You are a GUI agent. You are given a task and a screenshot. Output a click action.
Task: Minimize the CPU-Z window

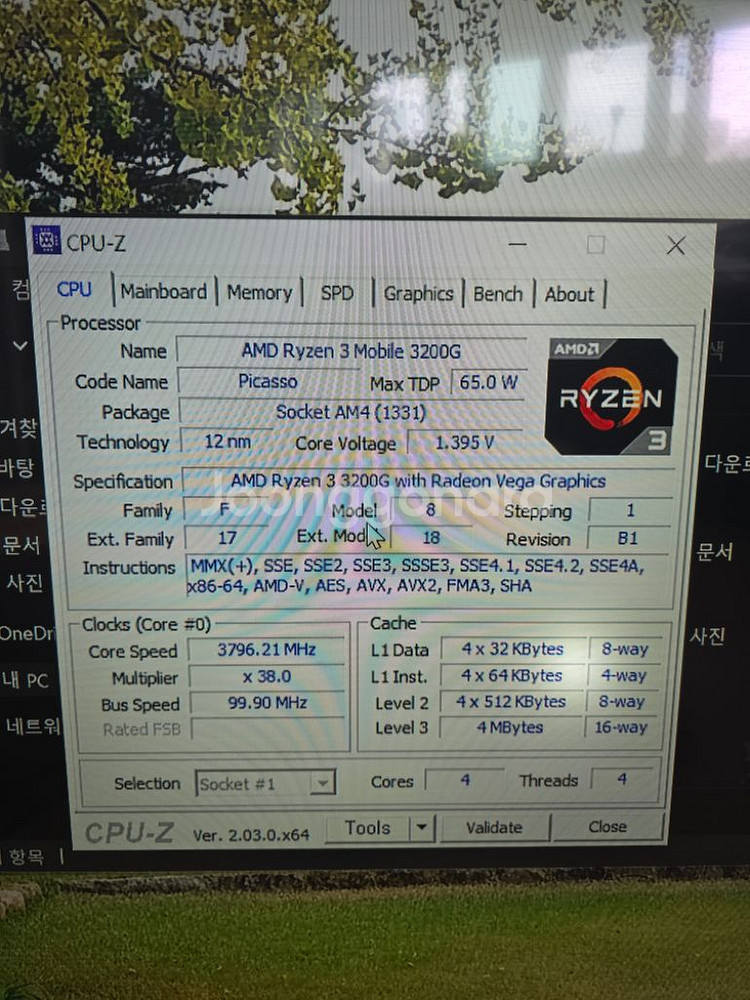[517, 244]
